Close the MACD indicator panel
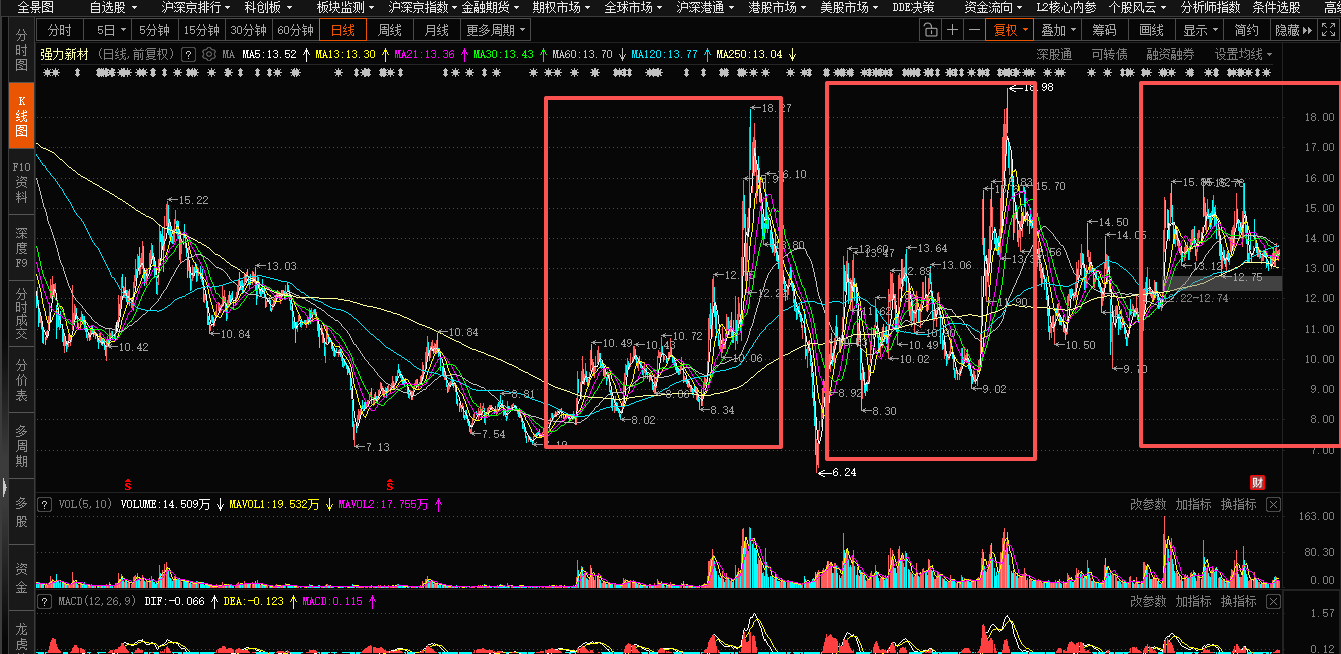 click(1273, 602)
